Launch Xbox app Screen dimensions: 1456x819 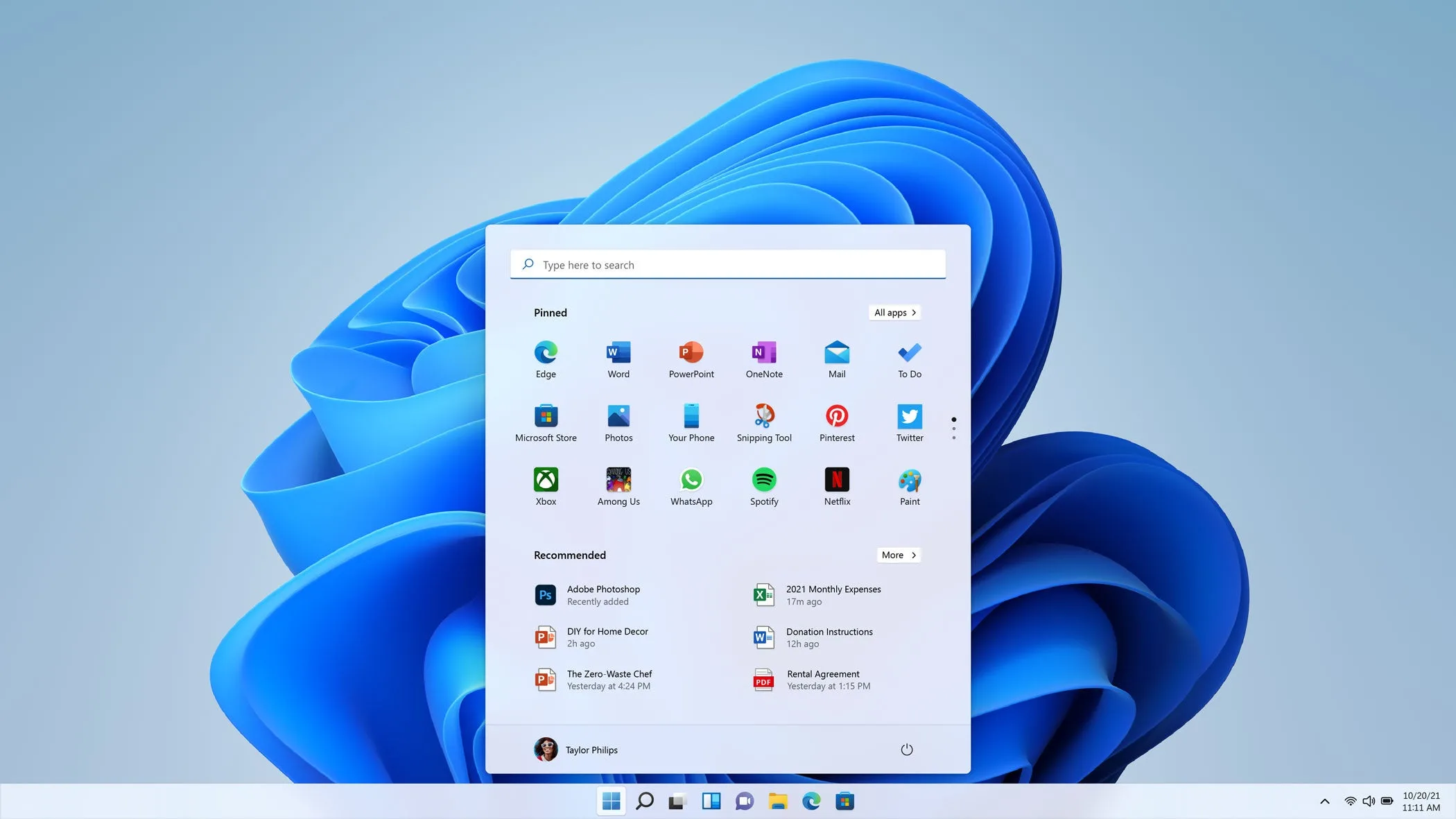(545, 485)
